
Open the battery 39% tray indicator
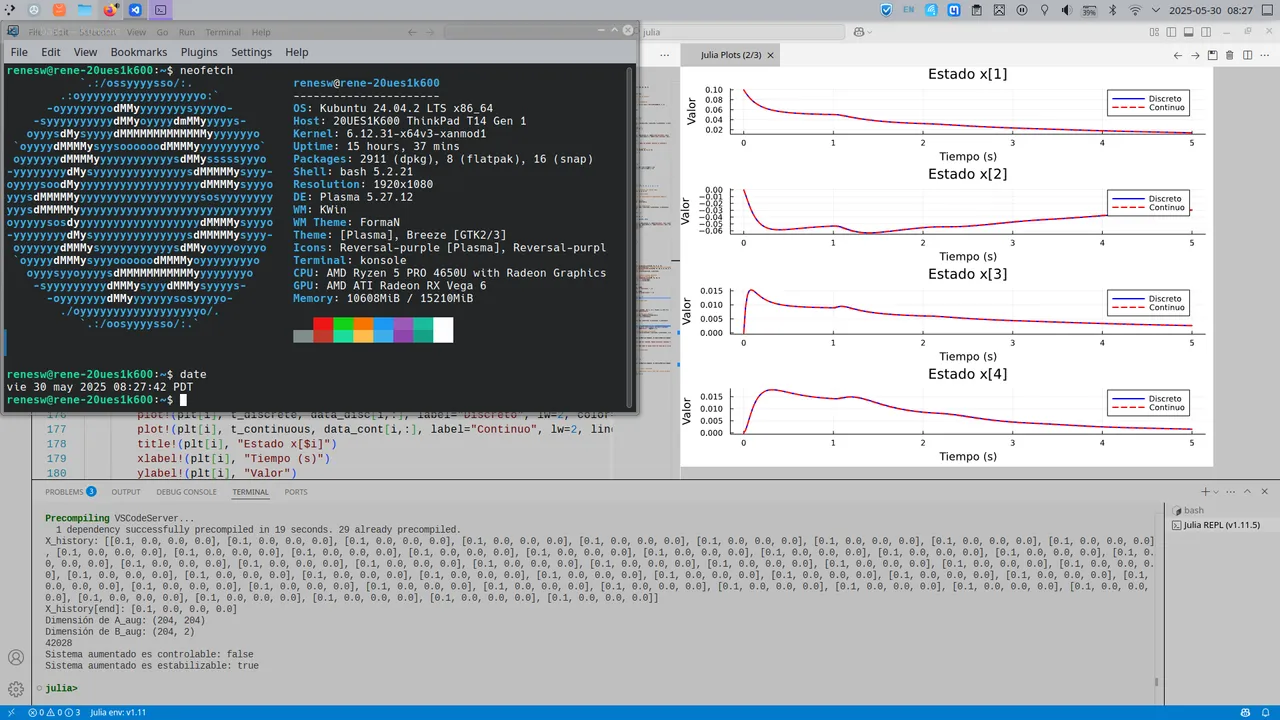(1090, 11)
